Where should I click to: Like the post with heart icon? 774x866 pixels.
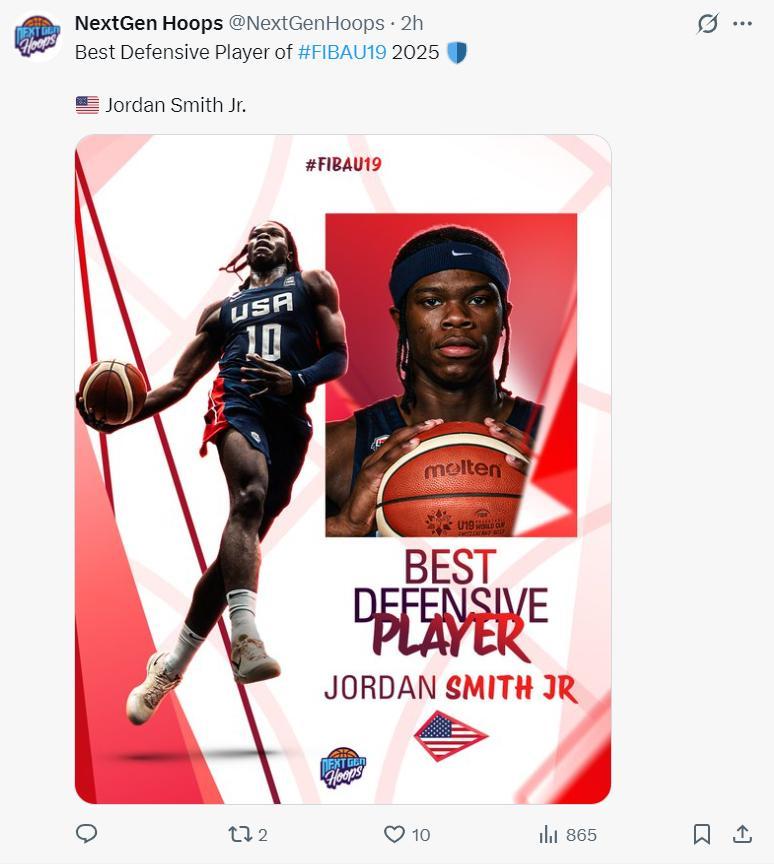[x=394, y=834]
